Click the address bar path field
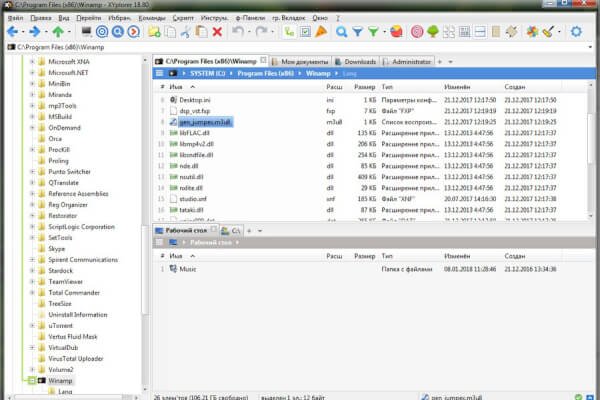The height and width of the screenshot is (400, 600). pos(298,47)
